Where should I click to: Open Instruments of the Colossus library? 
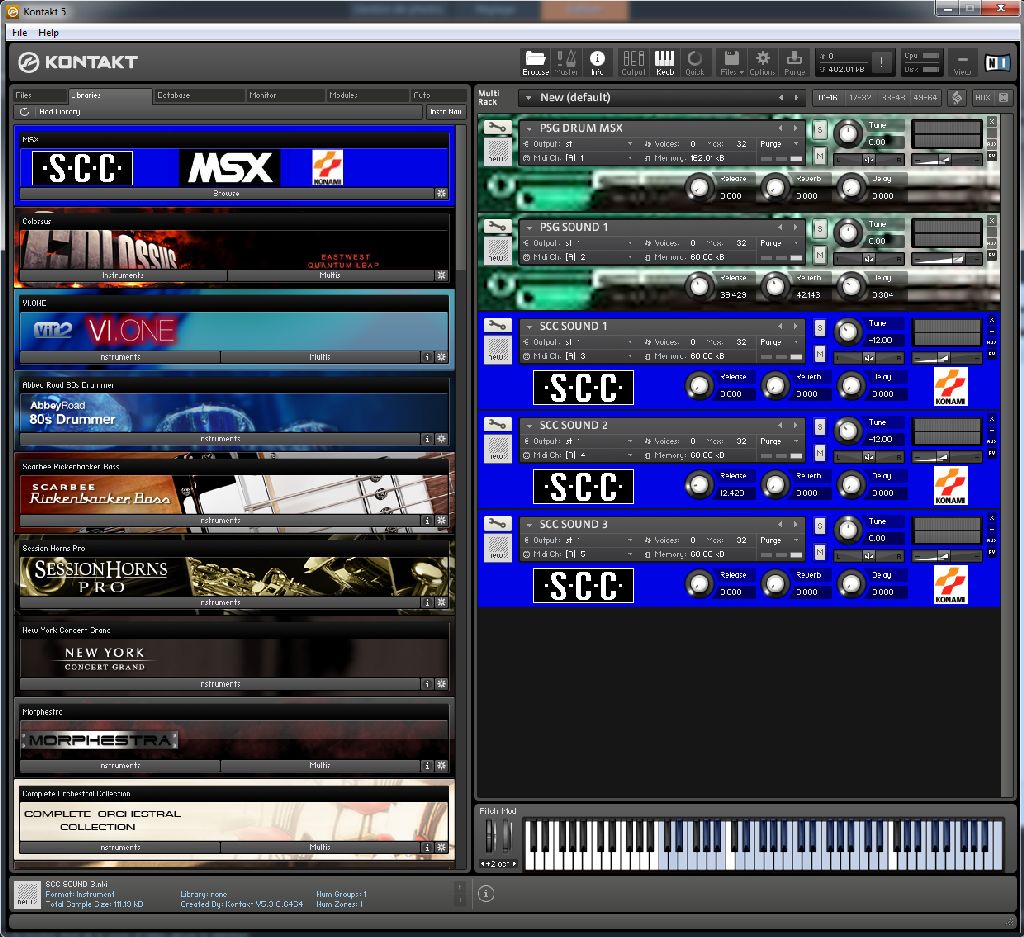click(x=123, y=275)
